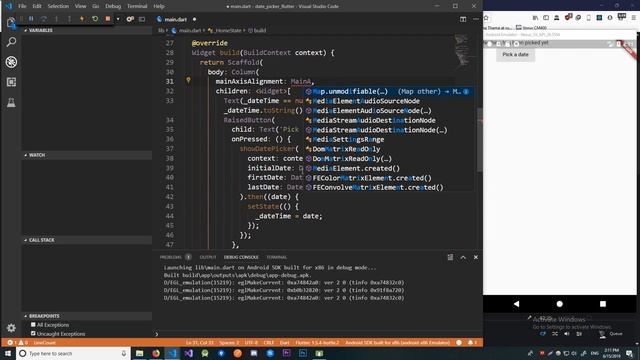Click the debug Step Out arrow

[69, 19]
